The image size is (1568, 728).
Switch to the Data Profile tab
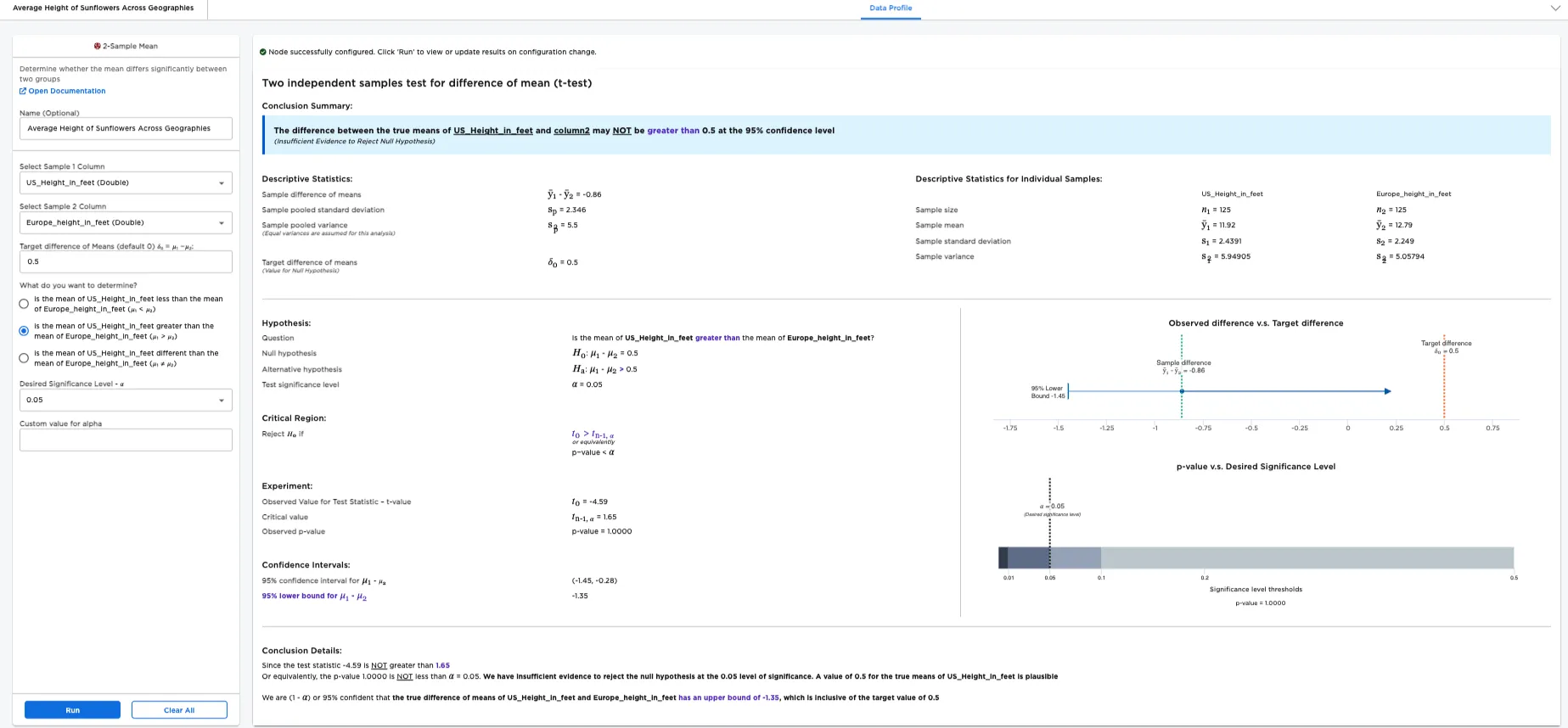(x=891, y=8)
